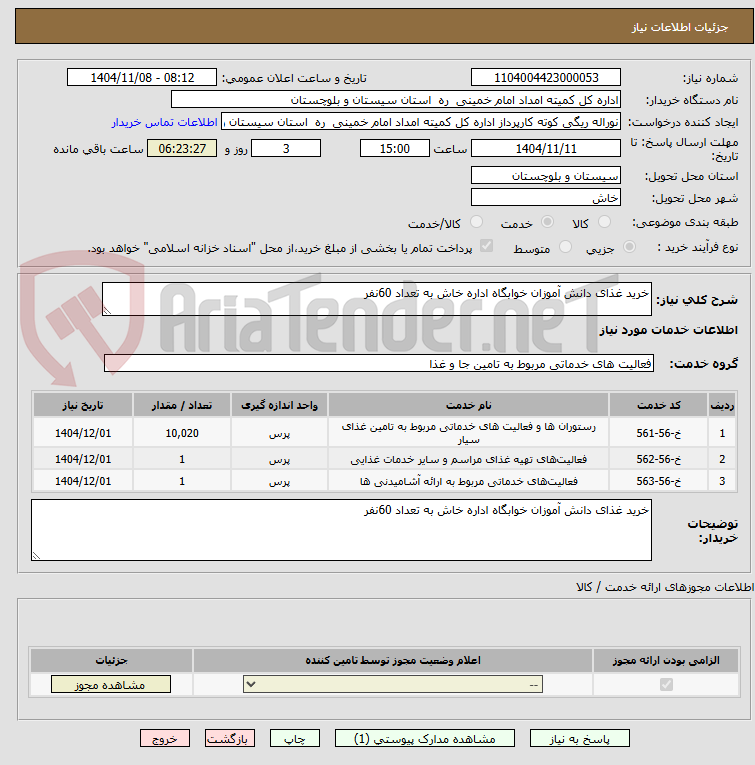Click فعالیت‌های خدماتی ارائه آشامیدنی ها service name
The height and width of the screenshot is (765, 755).
[469, 481]
